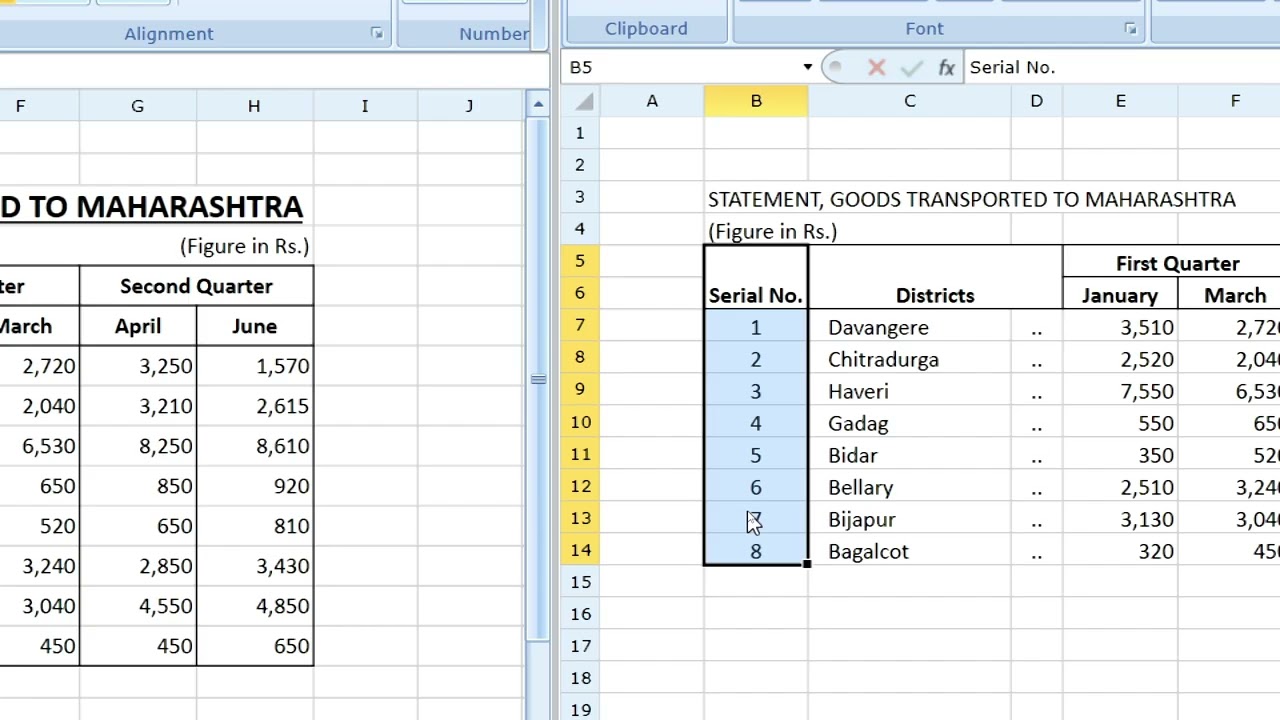Image resolution: width=1280 pixels, height=720 pixels.
Task: Click June value 1,570 in left window
Action: (255, 366)
